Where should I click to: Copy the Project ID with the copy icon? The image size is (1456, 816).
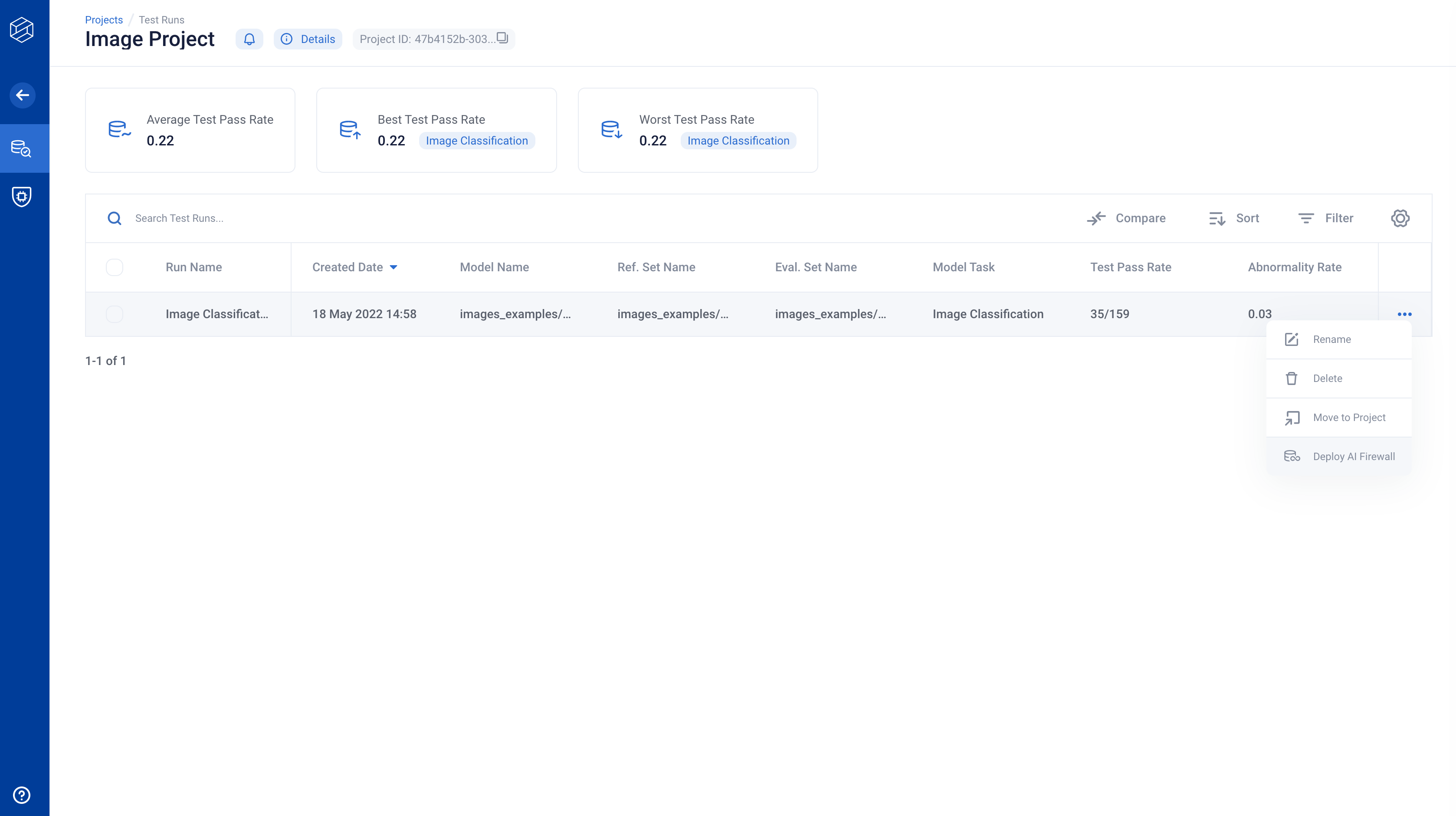click(502, 38)
